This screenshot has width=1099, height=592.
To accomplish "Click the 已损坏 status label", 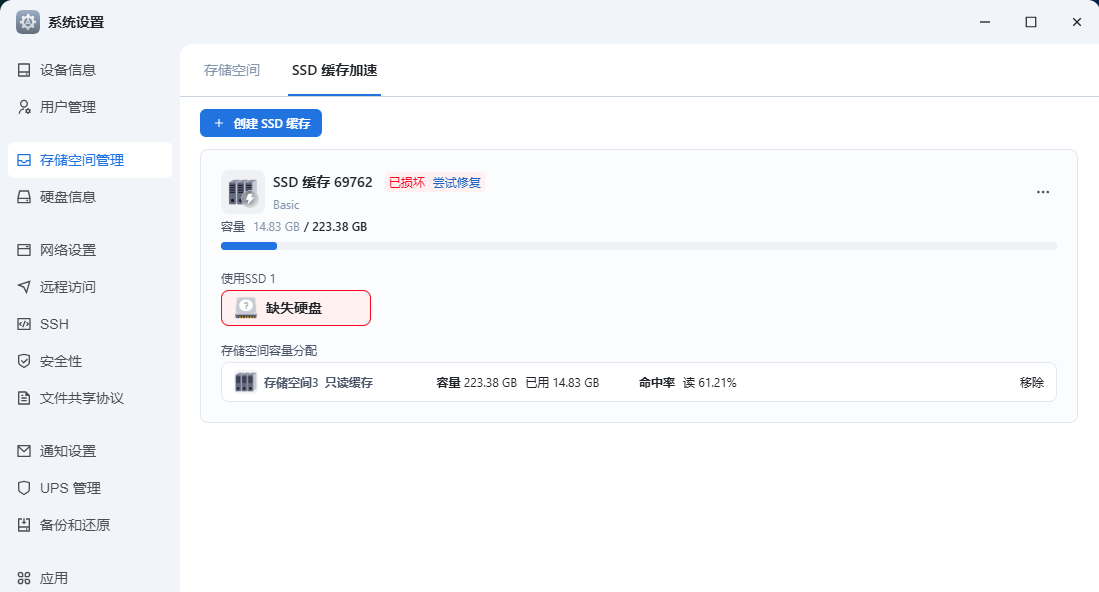I will pos(407,183).
